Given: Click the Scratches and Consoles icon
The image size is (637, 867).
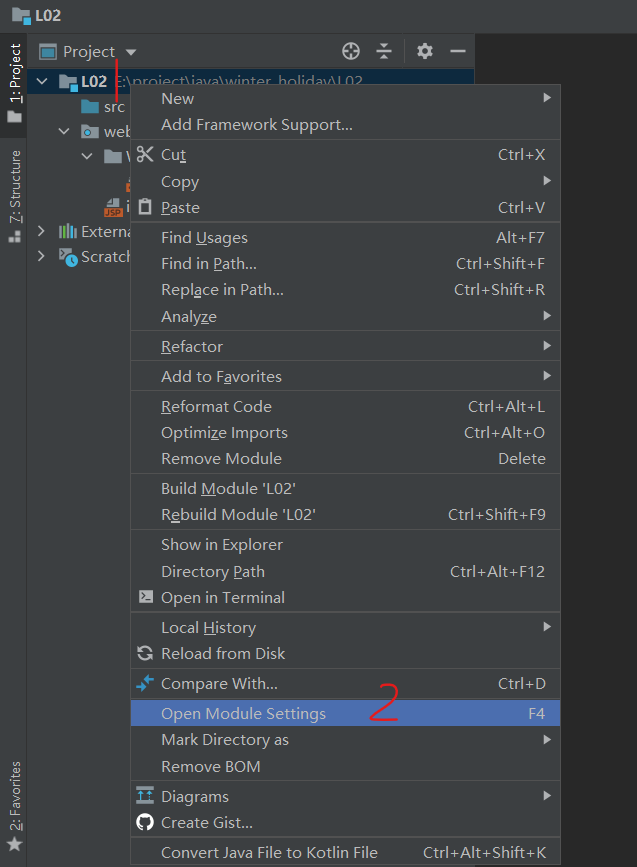Looking at the screenshot, I should 69,257.
